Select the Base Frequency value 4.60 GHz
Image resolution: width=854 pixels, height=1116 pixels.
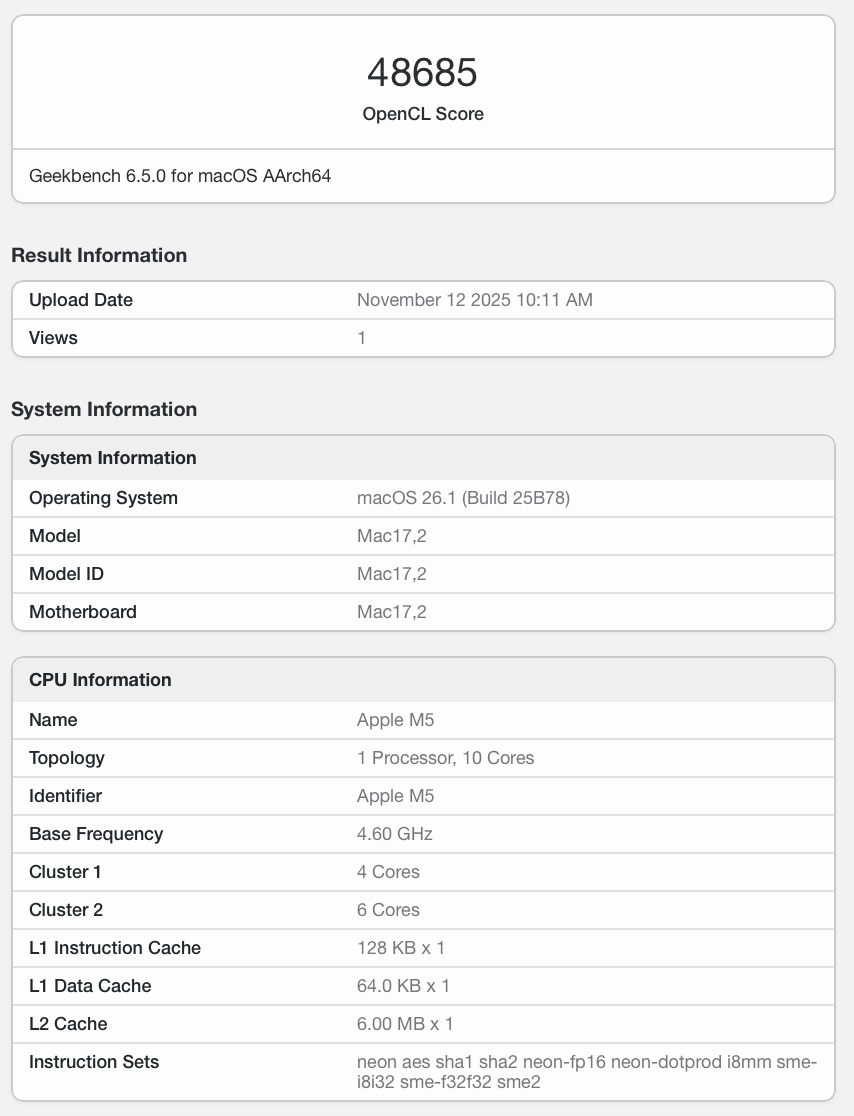click(x=394, y=834)
